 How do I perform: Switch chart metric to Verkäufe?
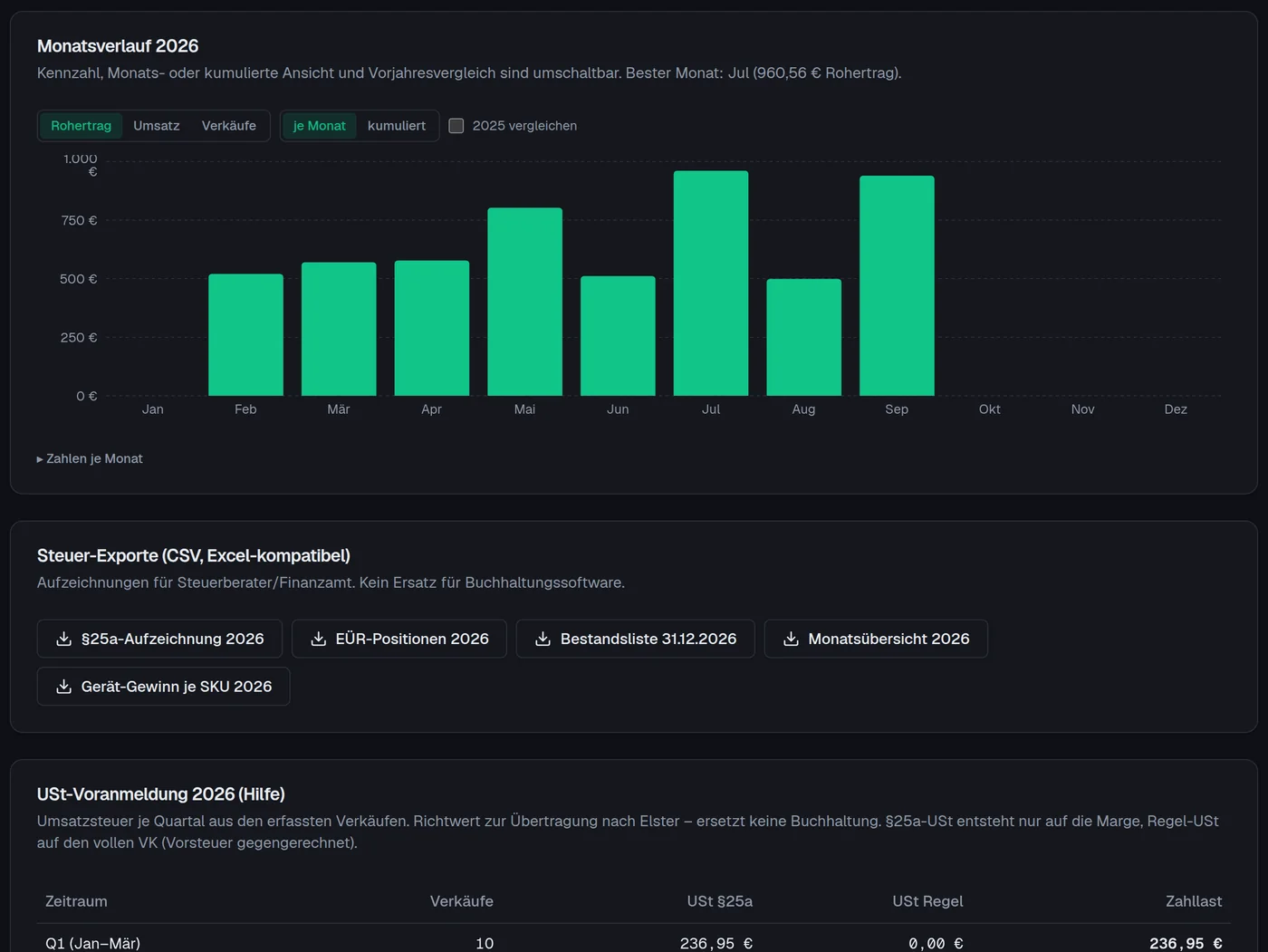pos(229,126)
